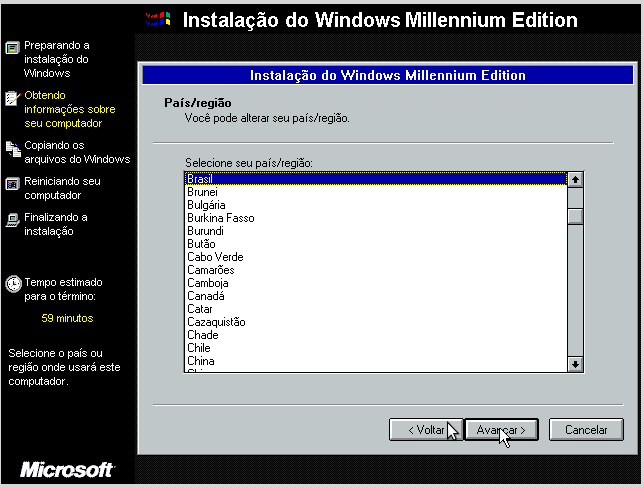The width and height of the screenshot is (644, 487).
Task: Click the Obtendo informações sobre seu computador step
Action: pos(69,109)
